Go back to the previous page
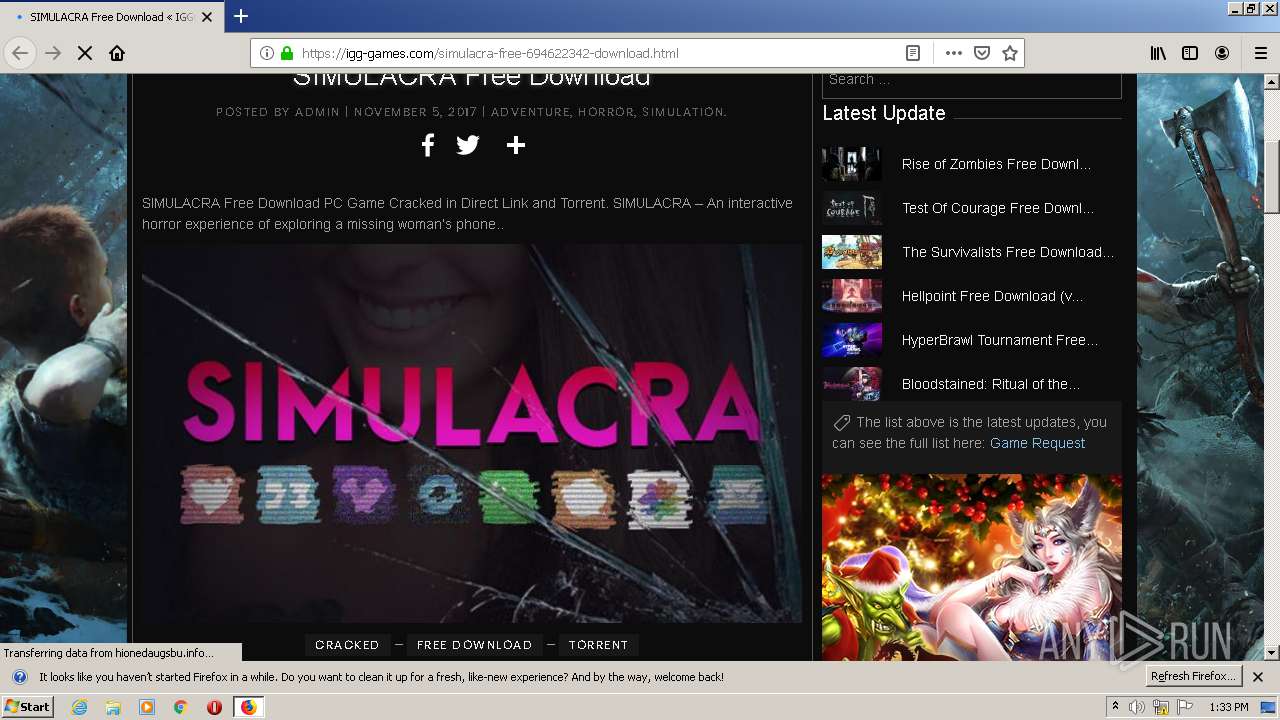 coord(20,53)
